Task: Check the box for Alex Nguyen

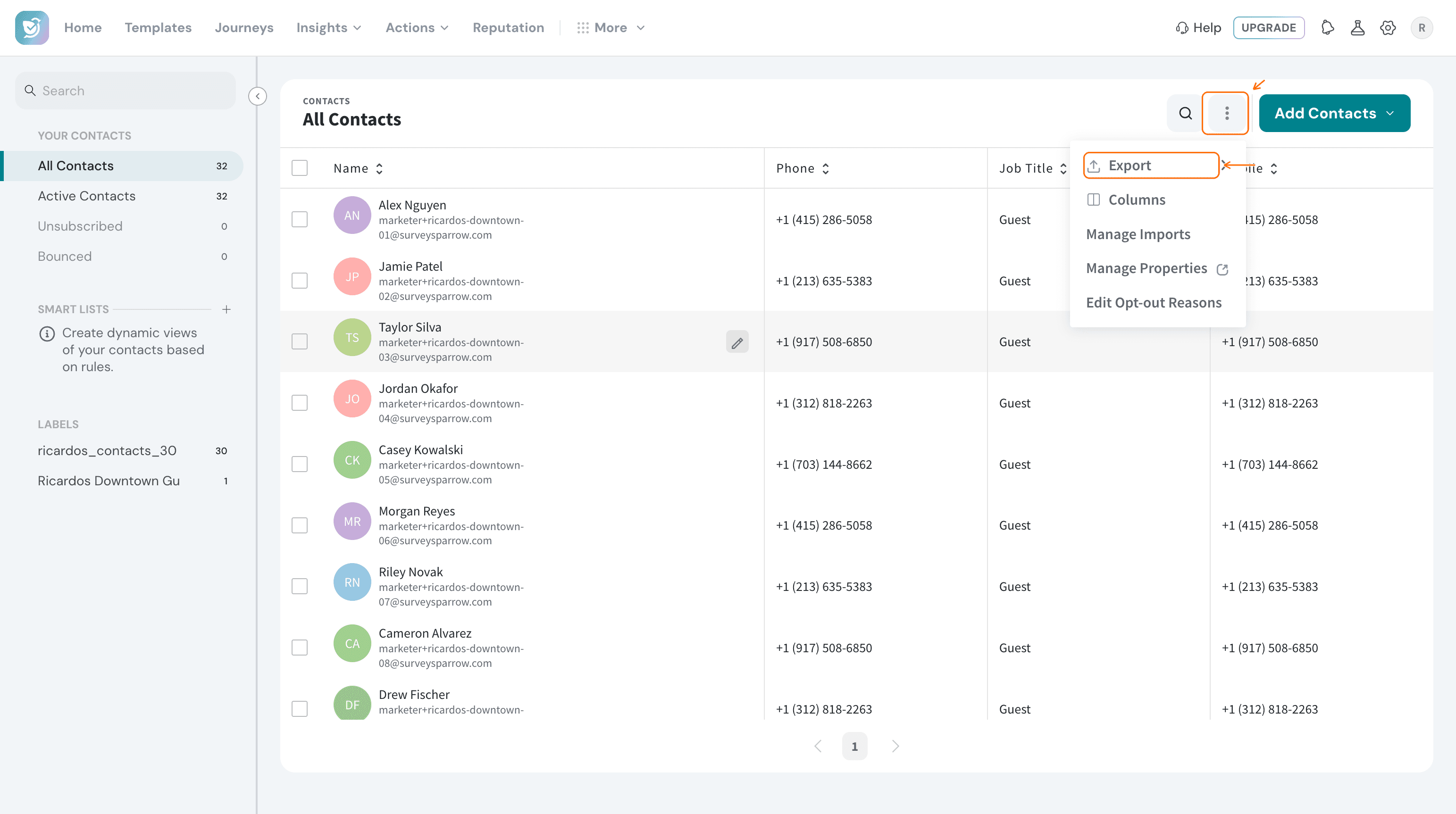Action: [300, 220]
